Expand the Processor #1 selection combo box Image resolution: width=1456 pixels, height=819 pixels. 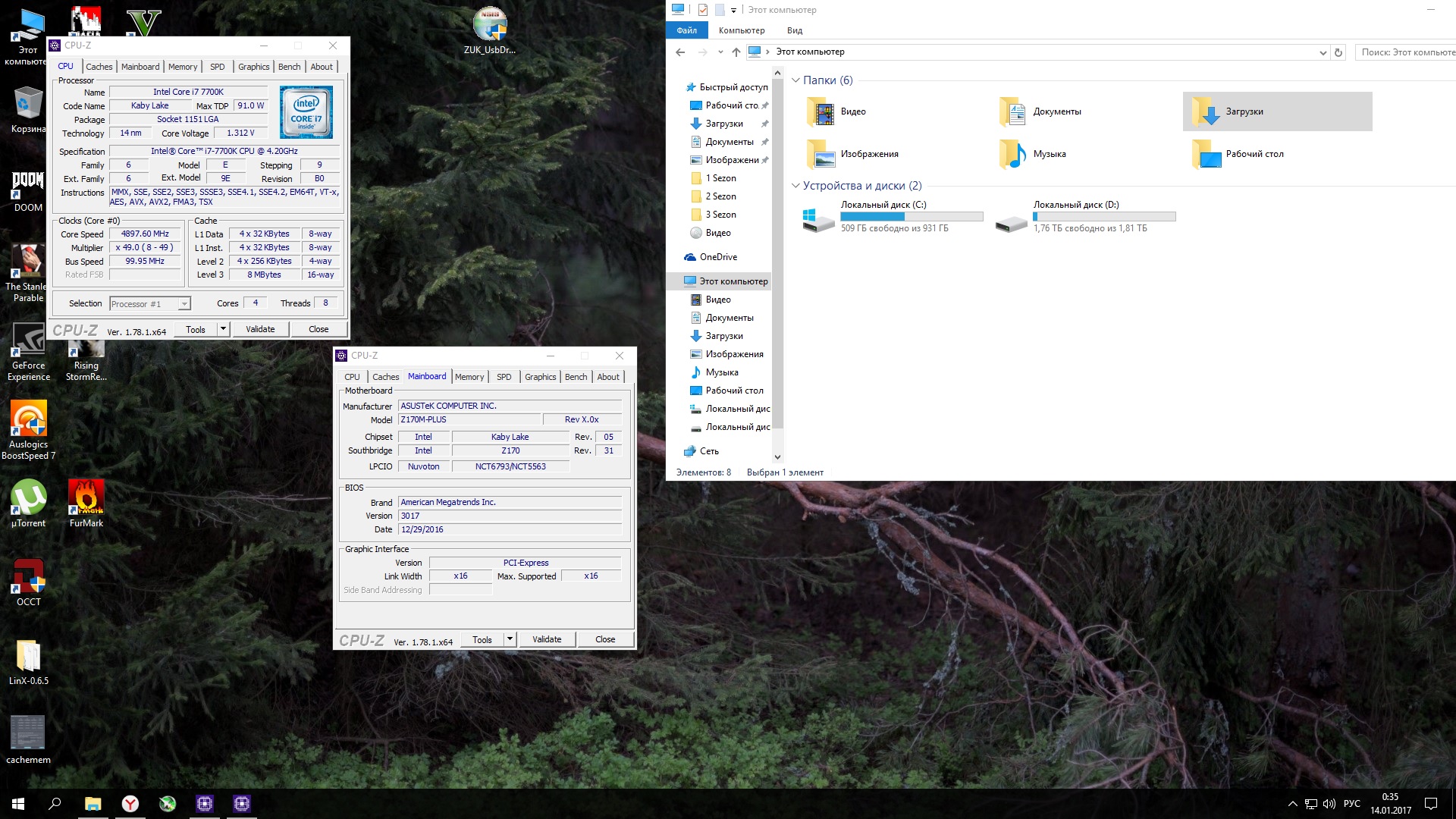coord(184,304)
